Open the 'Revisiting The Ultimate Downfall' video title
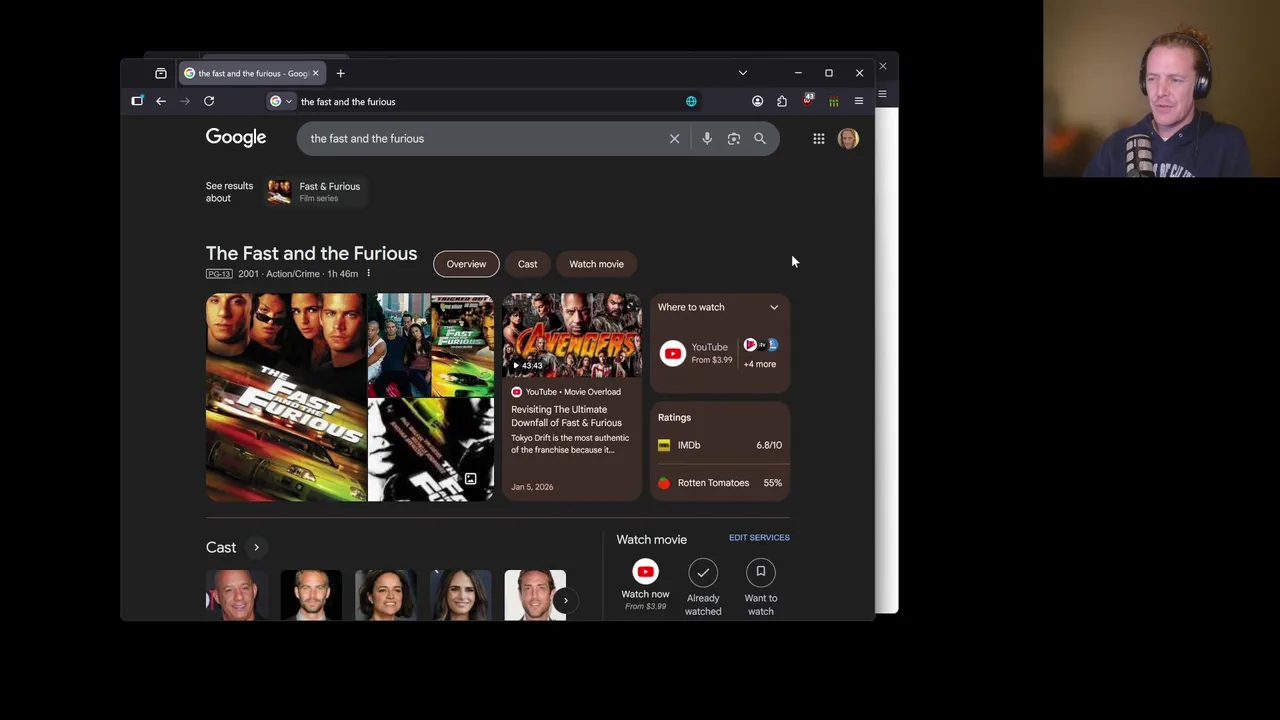 coord(566,416)
